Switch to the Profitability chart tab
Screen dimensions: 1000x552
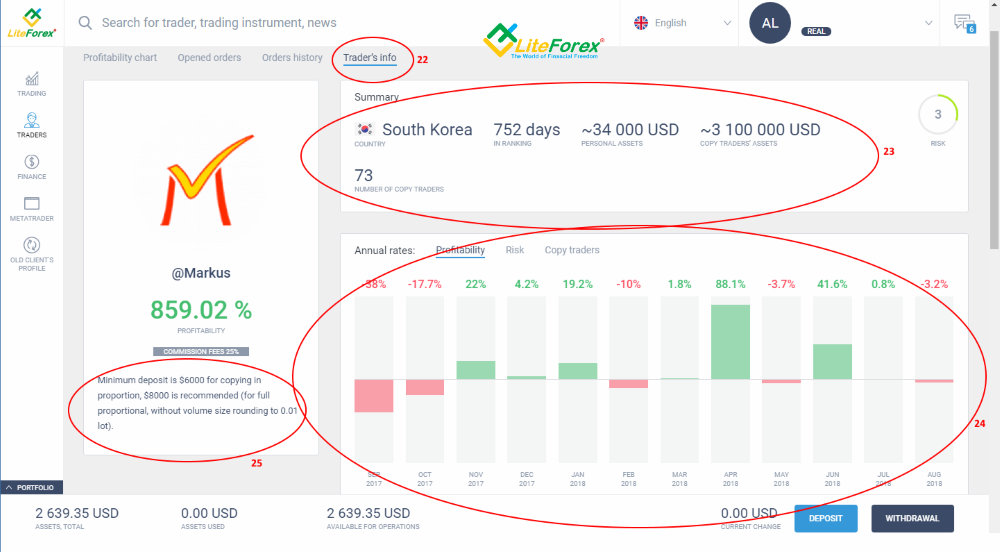coord(120,57)
